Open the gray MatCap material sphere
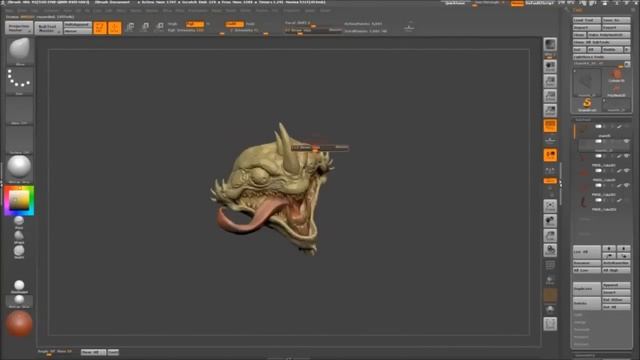This screenshot has height=360, width=640. pos(19,169)
